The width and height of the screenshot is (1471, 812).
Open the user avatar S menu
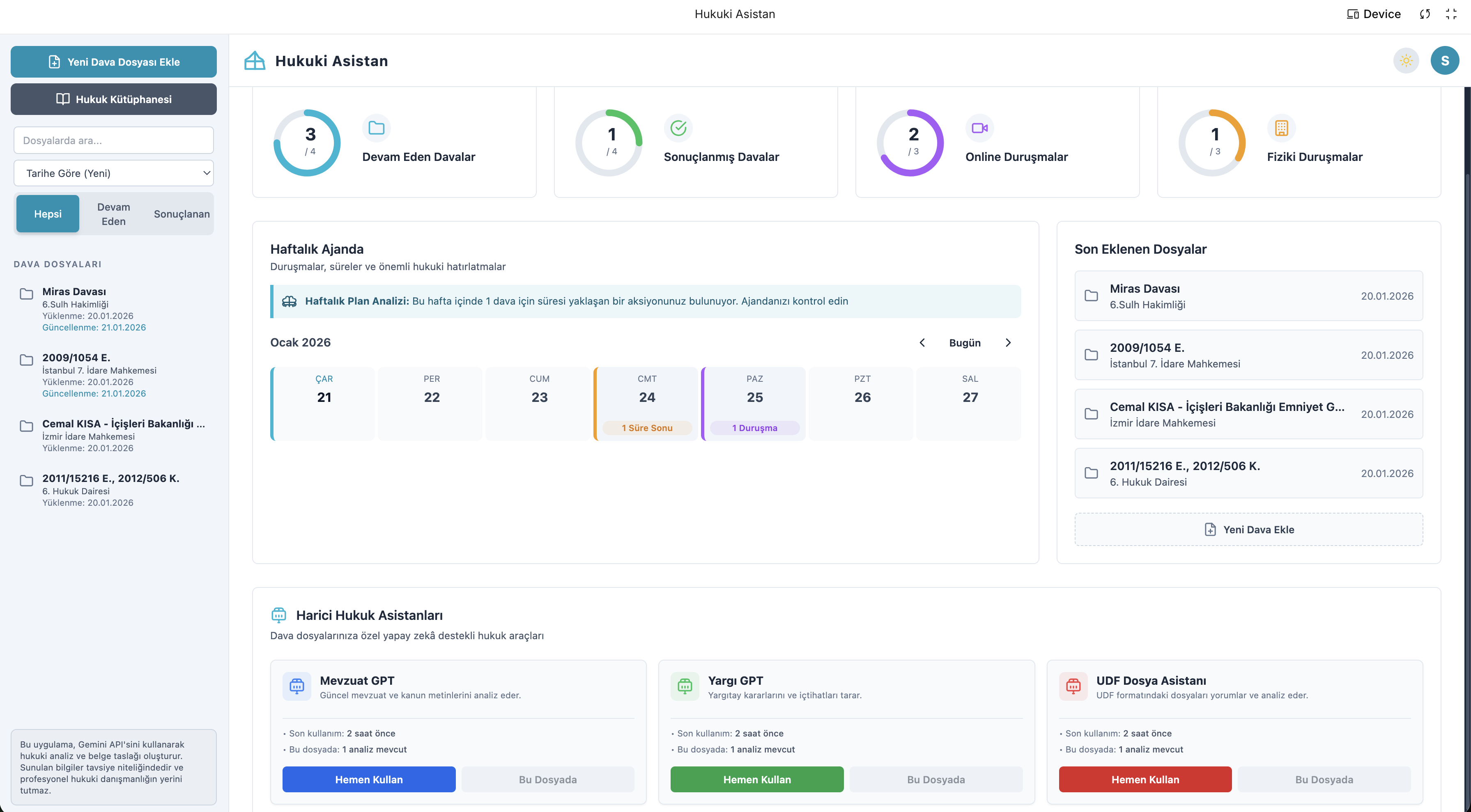coord(1444,60)
